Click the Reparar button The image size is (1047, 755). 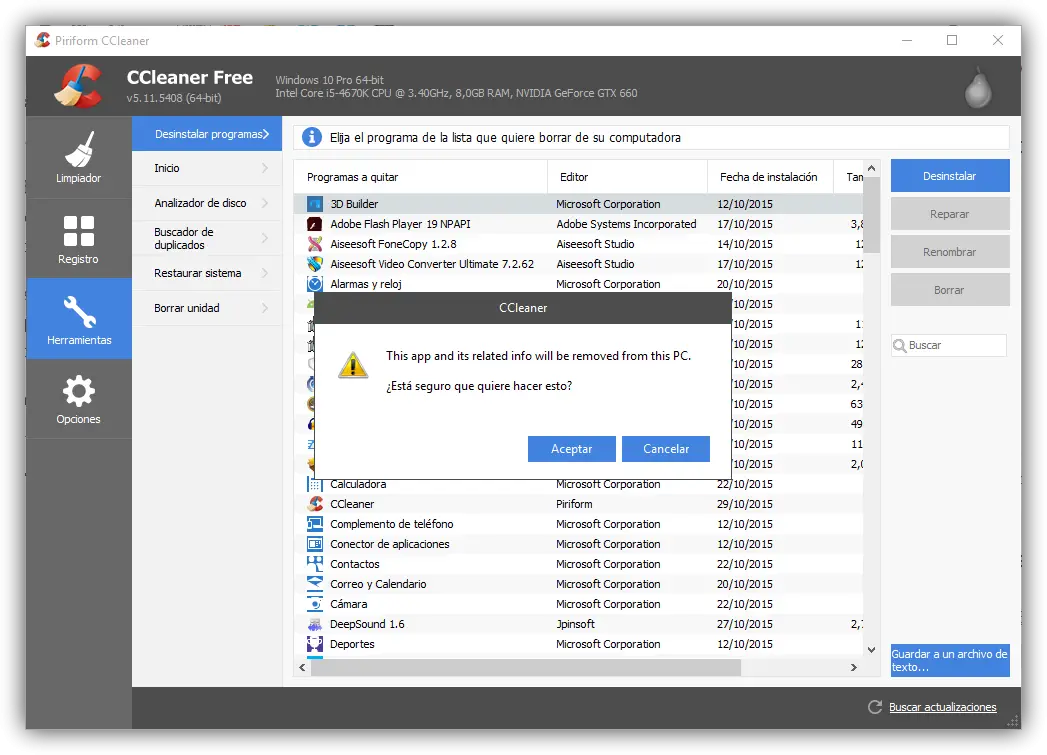coord(950,214)
